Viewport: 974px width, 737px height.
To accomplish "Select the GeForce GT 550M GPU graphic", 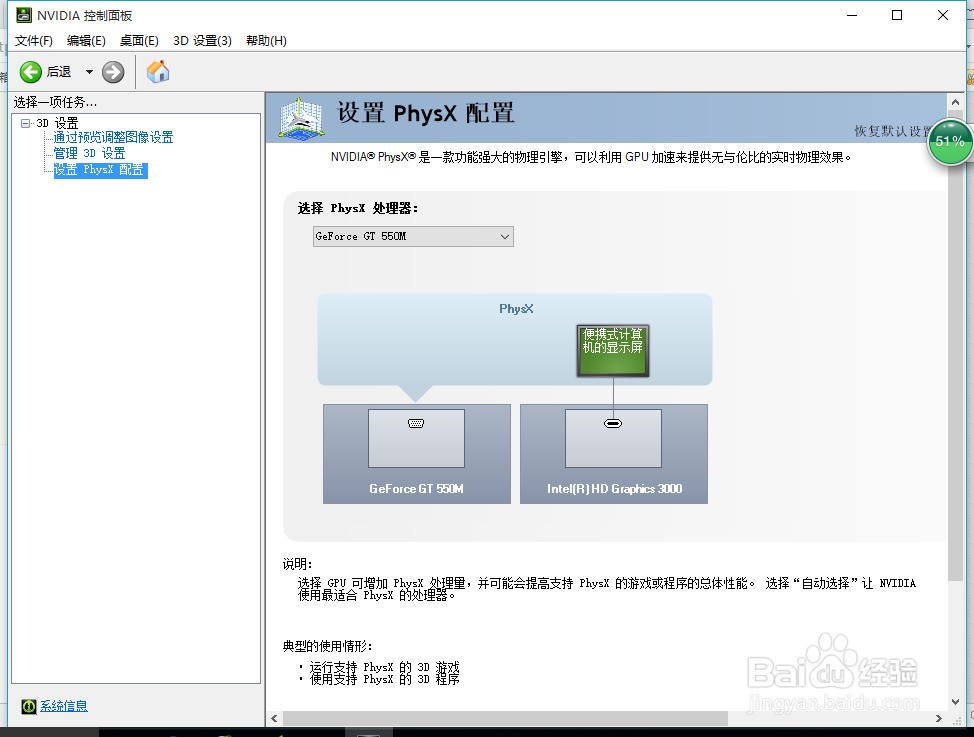I will [416, 452].
